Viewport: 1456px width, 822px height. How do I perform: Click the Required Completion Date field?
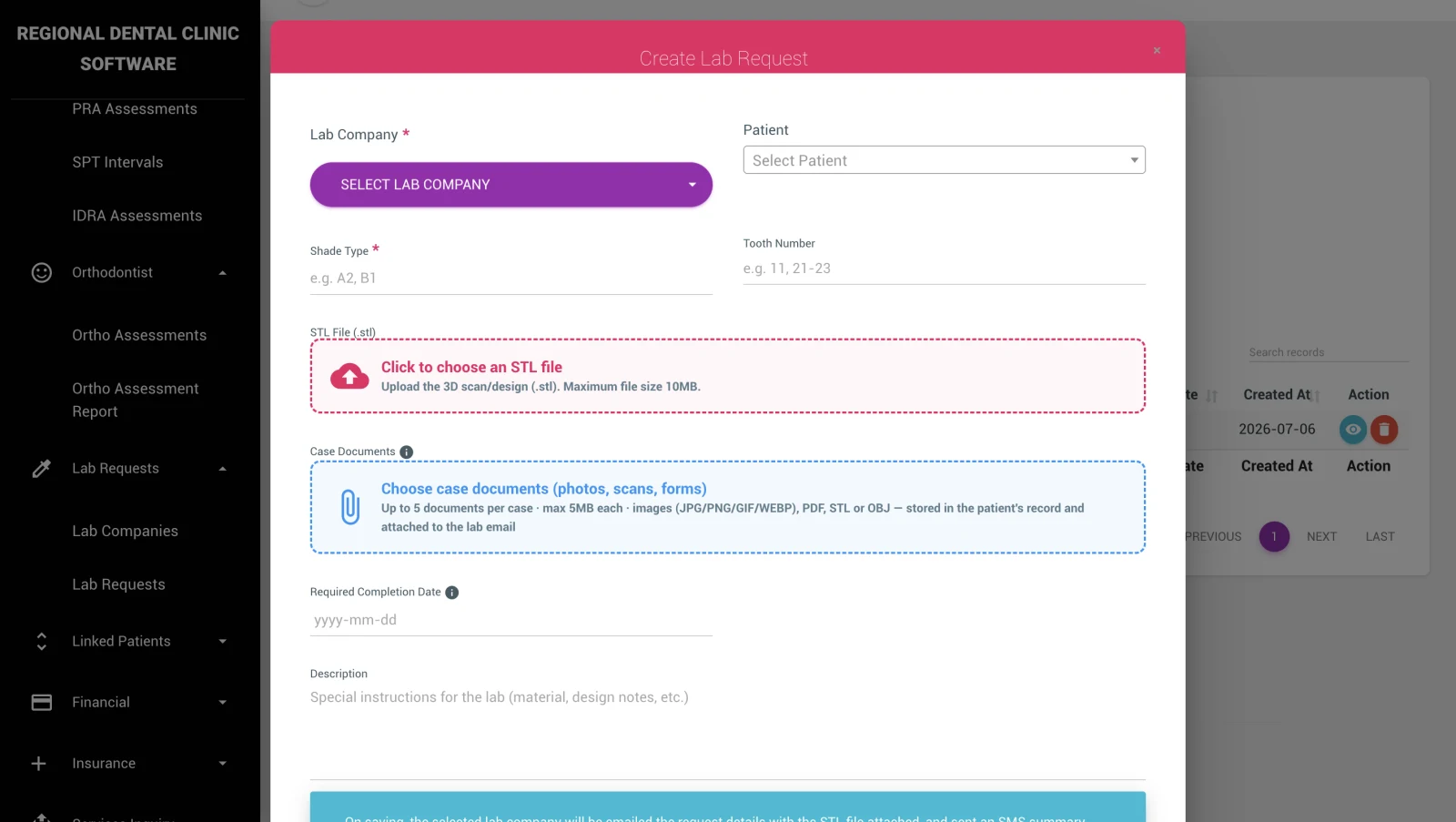pos(511,620)
